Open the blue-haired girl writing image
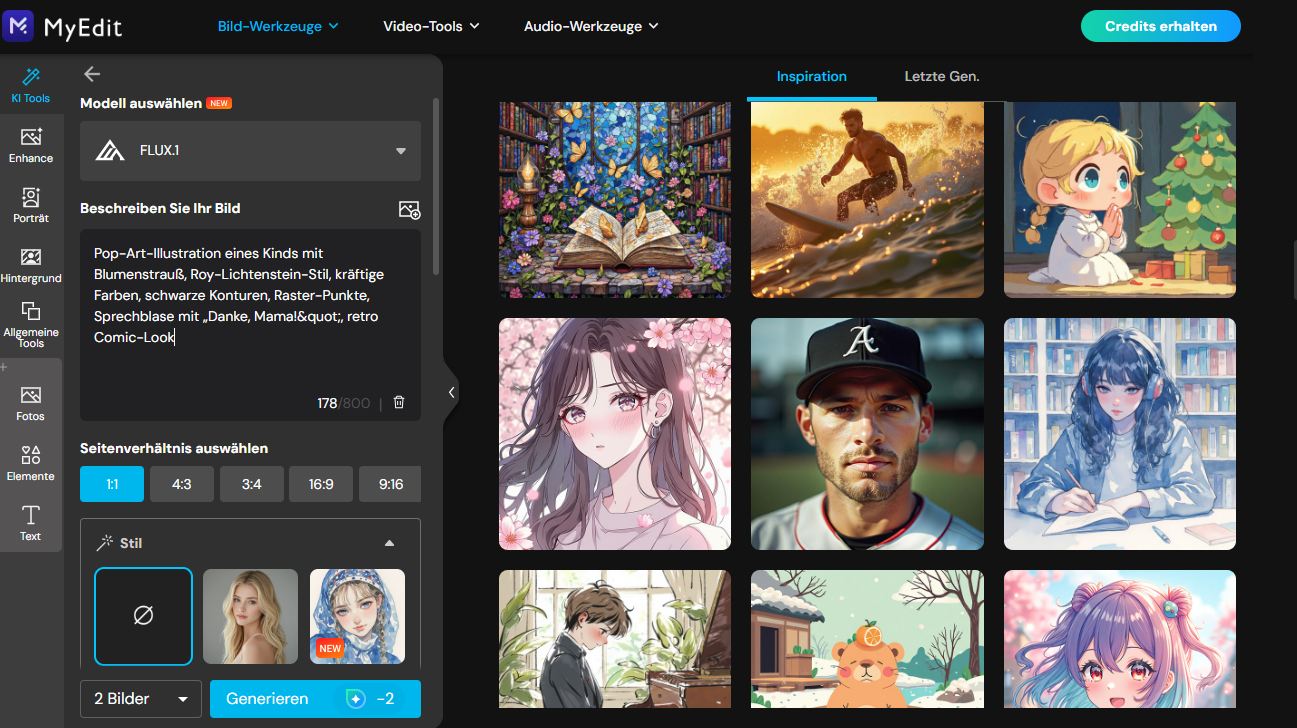 click(x=1120, y=434)
